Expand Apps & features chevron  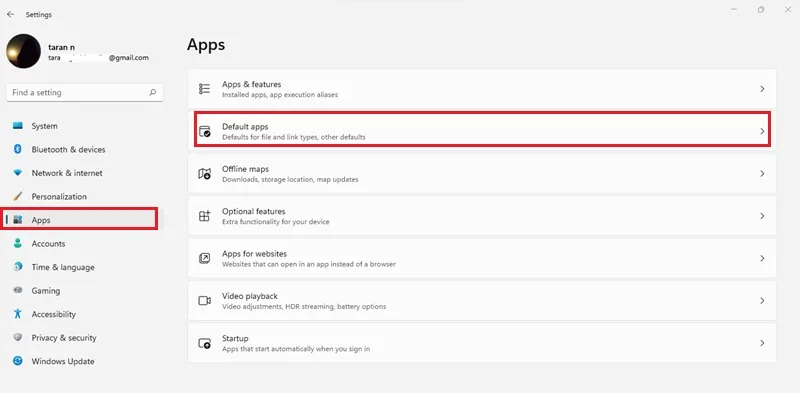click(762, 89)
